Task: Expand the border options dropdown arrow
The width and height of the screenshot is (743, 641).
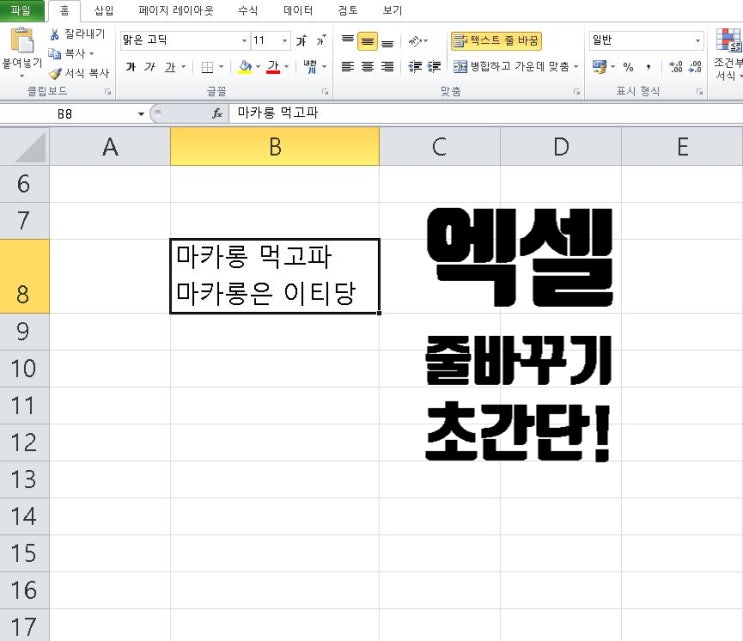Action: pos(221,67)
